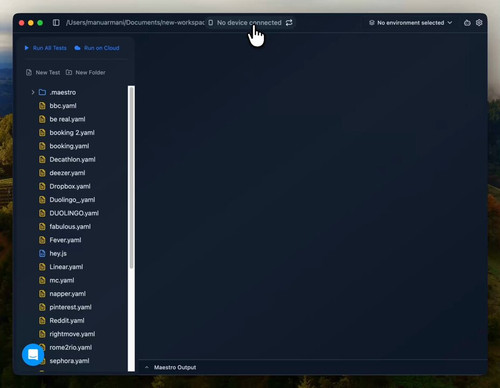Open the No environment selected dropdown
Viewport: 500px width, 388px height.
[x=411, y=23]
